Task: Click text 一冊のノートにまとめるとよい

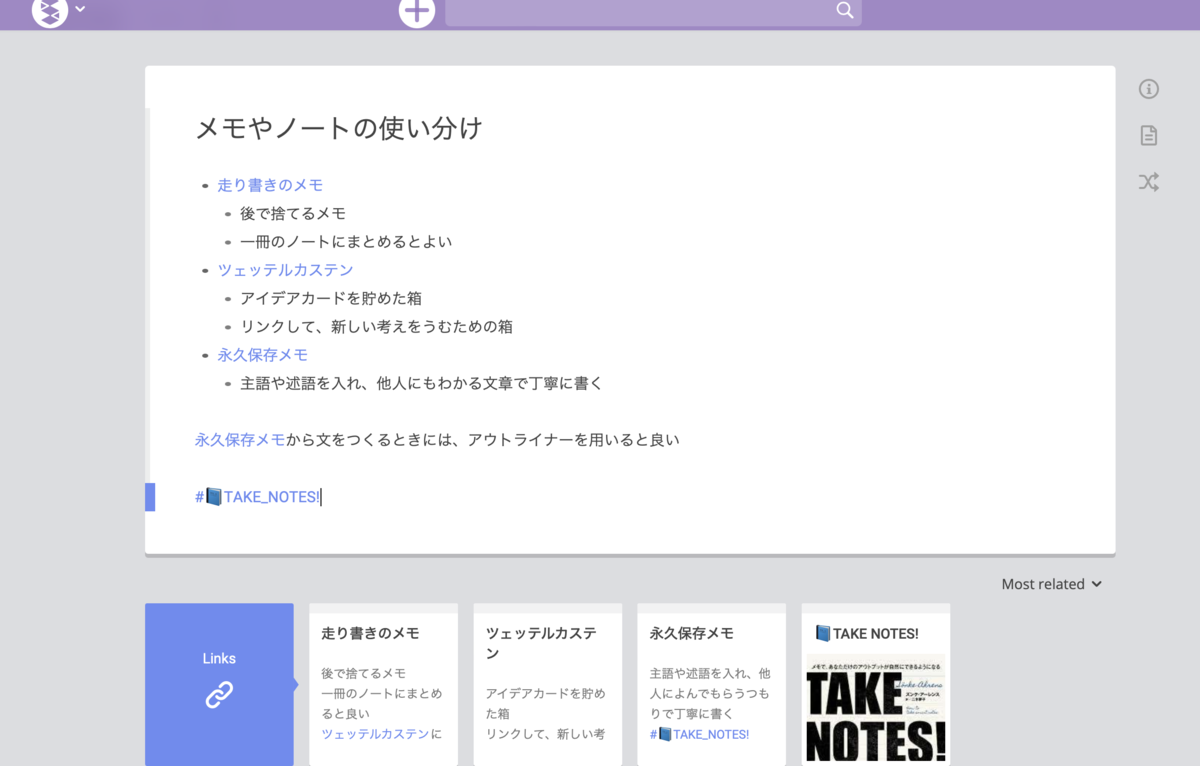Action: pos(346,241)
